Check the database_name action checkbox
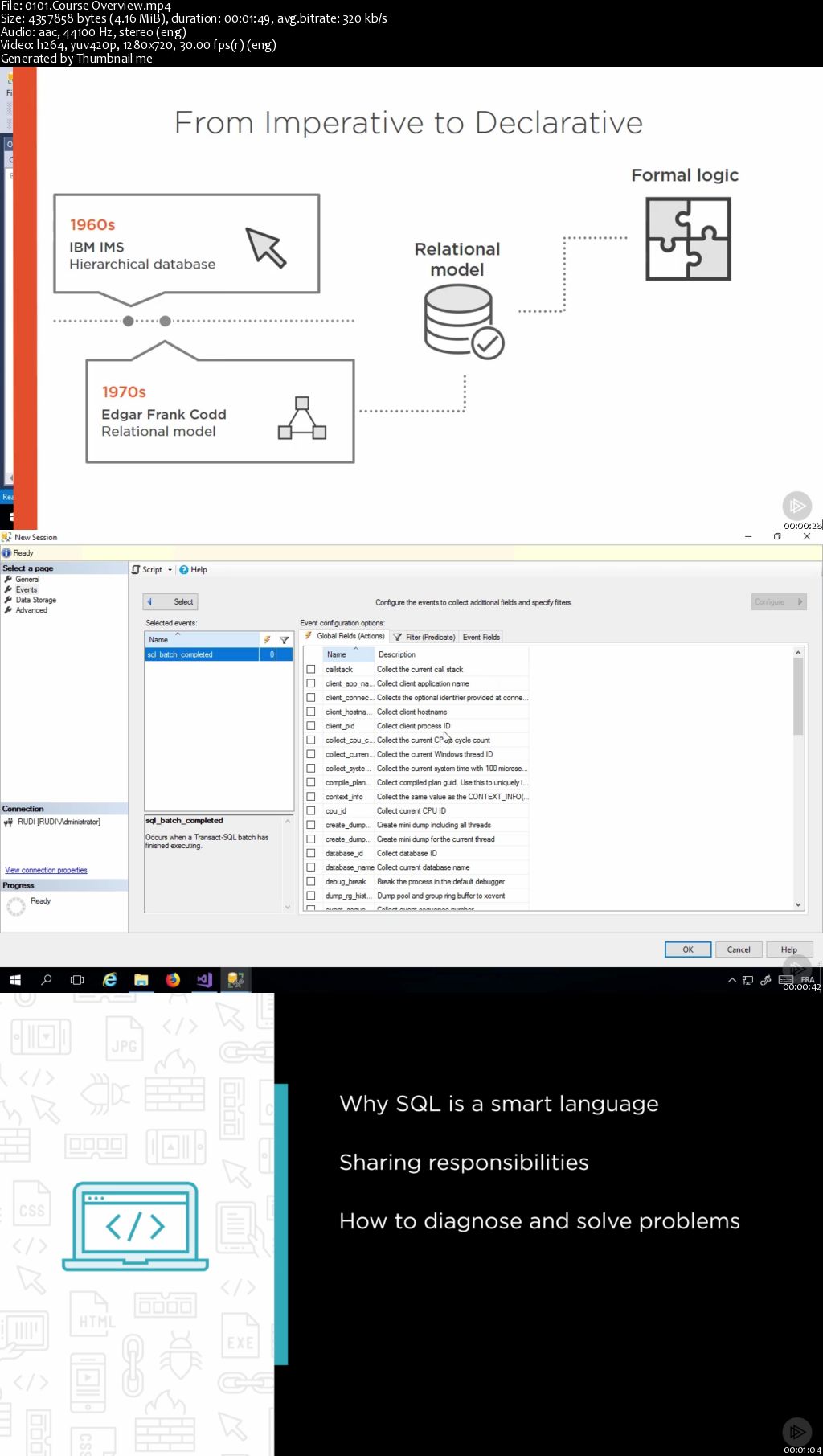Image resolution: width=823 pixels, height=1456 pixels. (x=311, y=867)
